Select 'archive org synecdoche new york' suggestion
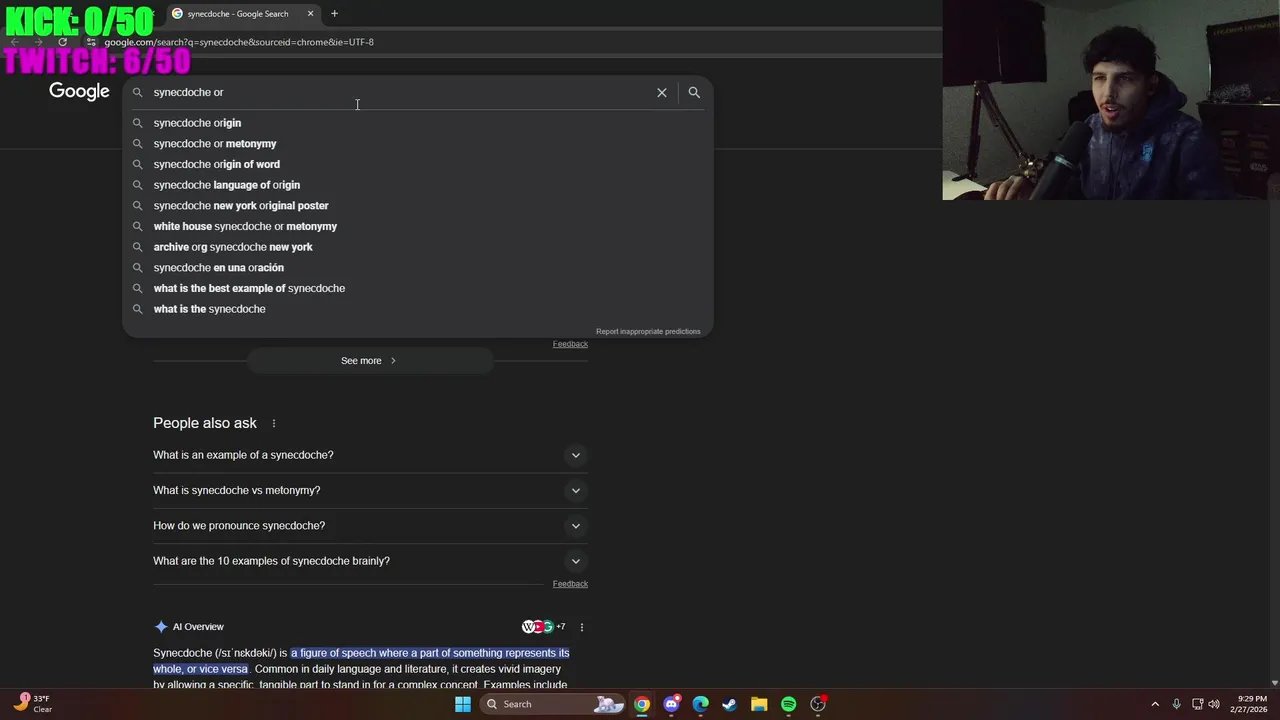Screen dimensions: 1280x720 tap(418, 247)
